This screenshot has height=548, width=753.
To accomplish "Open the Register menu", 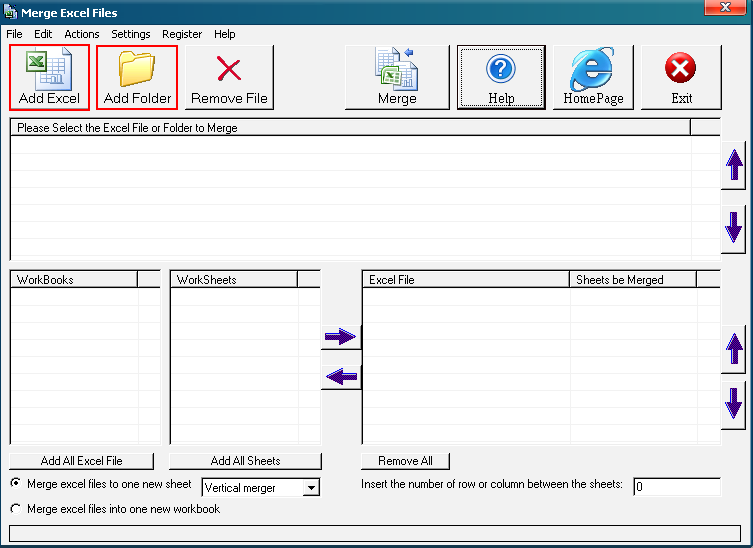I will pyautogui.click(x=182, y=34).
